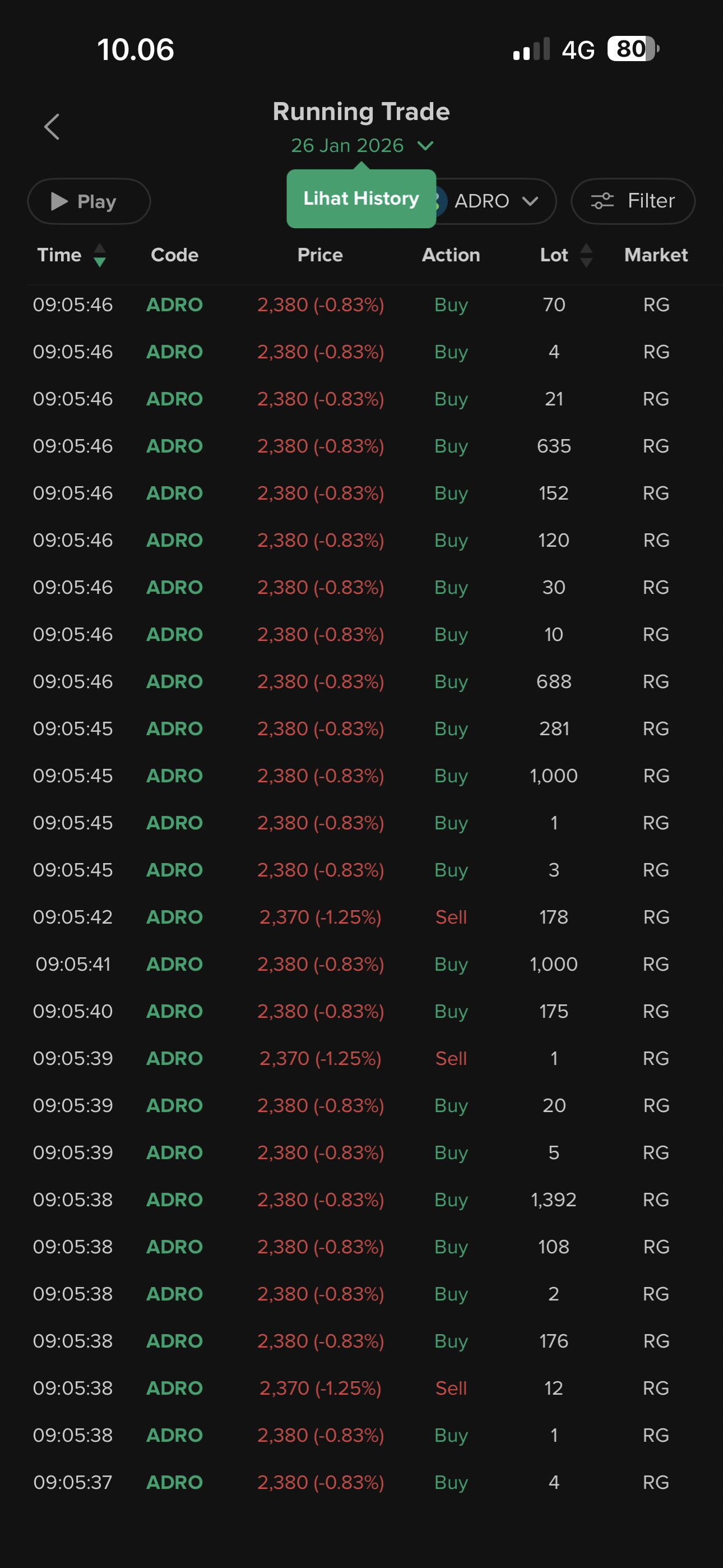The image size is (723, 1568).
Task: Tap the Lihat History tooltip
Action: tap(361, 199)
